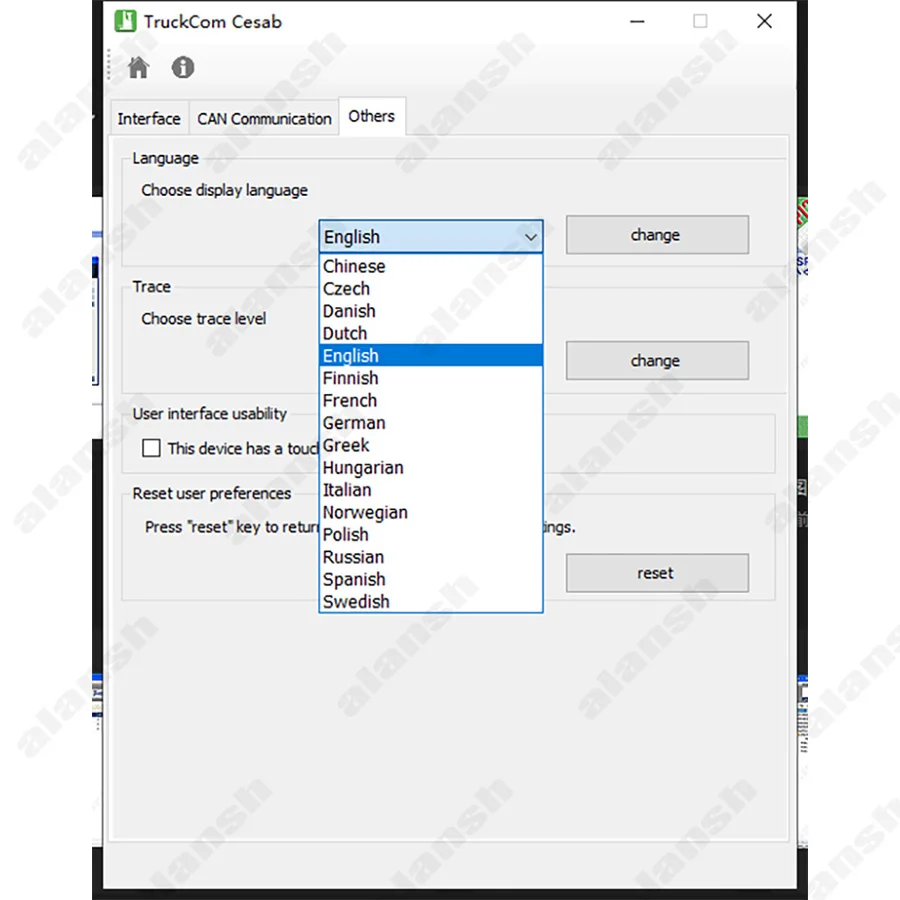Click the change button for language
Image resolution: width=900 pixels, height=900 pixels.
click(657, 235)
